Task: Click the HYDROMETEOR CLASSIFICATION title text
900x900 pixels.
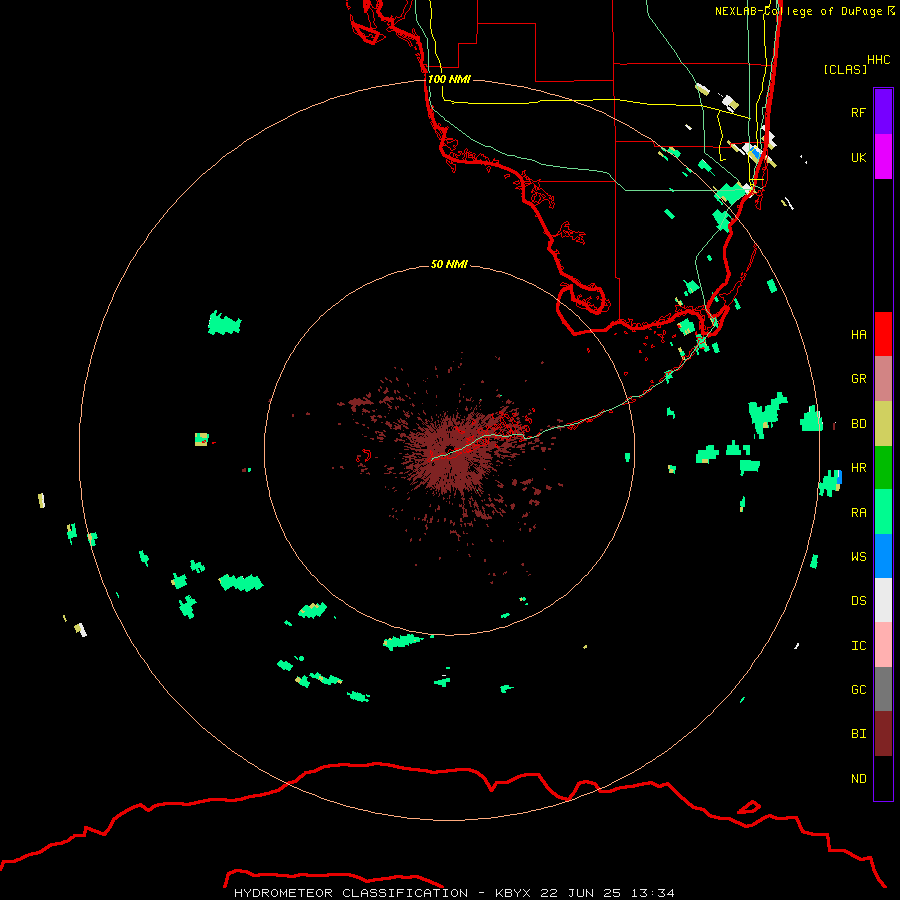Action: (x=351, y=893)
